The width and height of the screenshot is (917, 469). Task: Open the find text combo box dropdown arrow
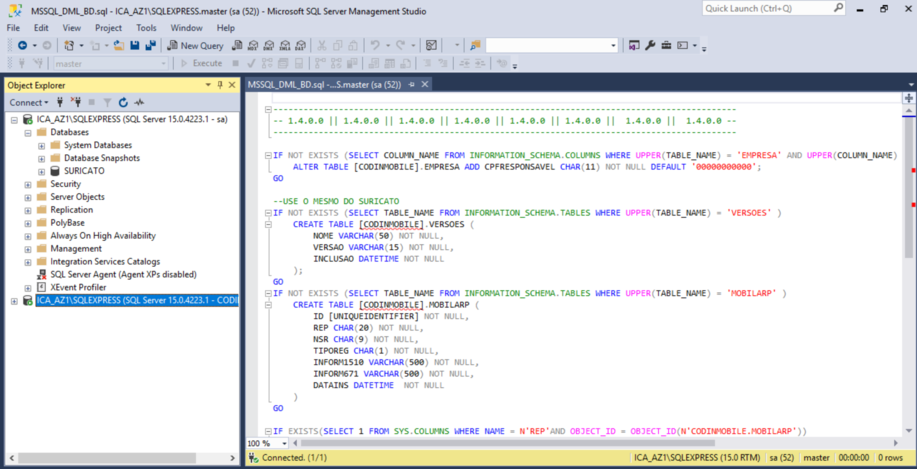(x=613, y=45)
